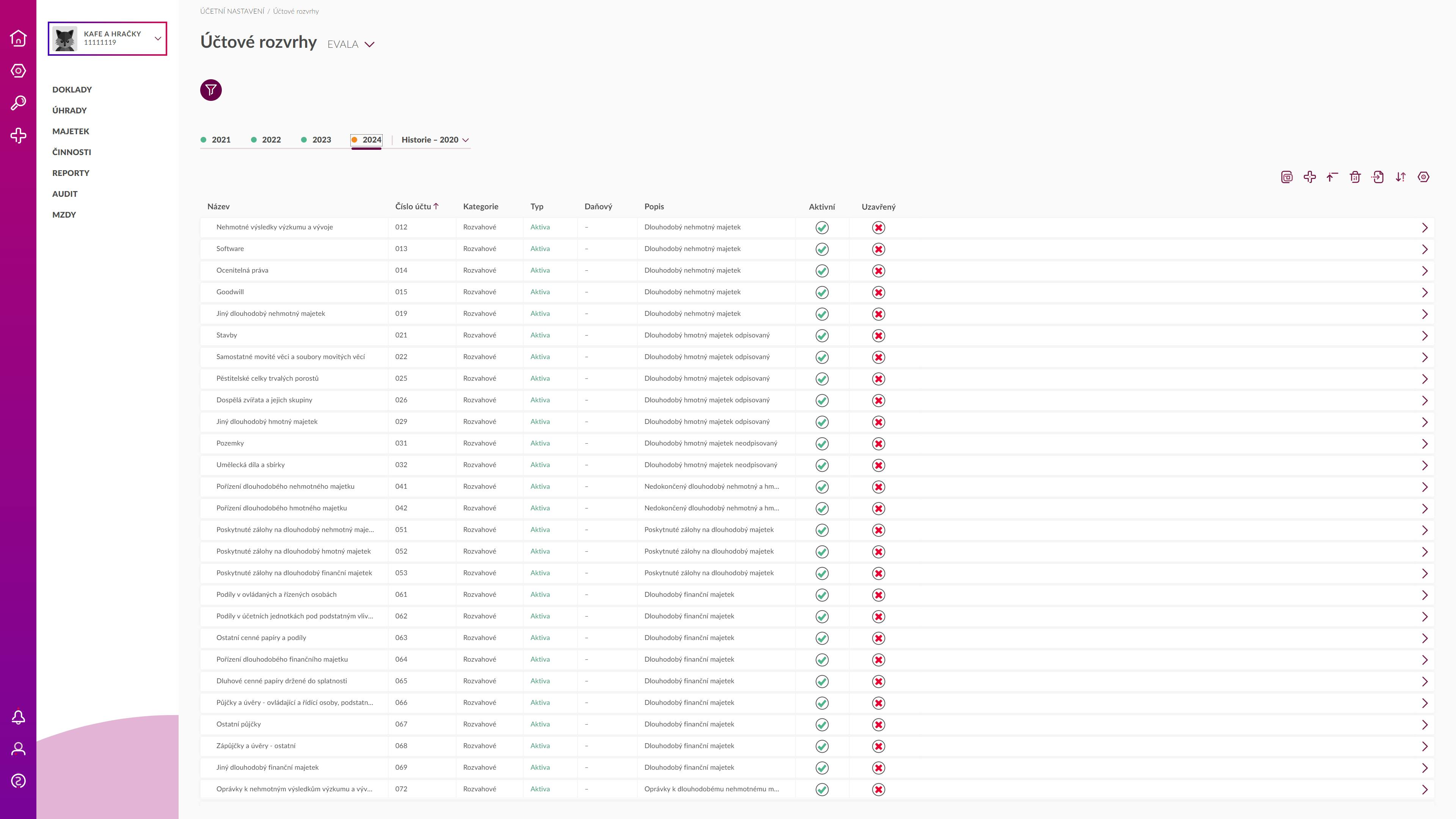Viewport: 1456px width, 819px height.
Task: Open the AUDIT menu
Action: (x=65, y=194)
